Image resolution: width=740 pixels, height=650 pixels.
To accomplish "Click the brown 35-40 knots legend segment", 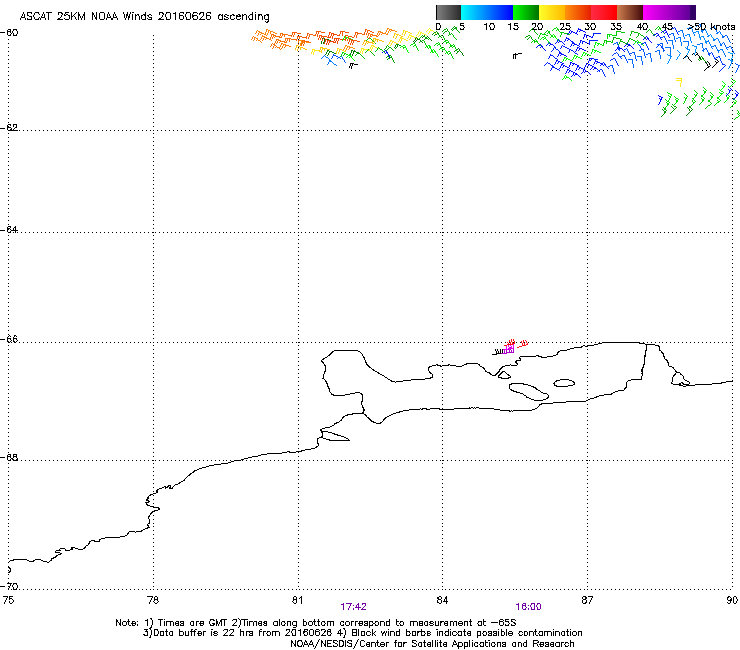I will (630, 12).
